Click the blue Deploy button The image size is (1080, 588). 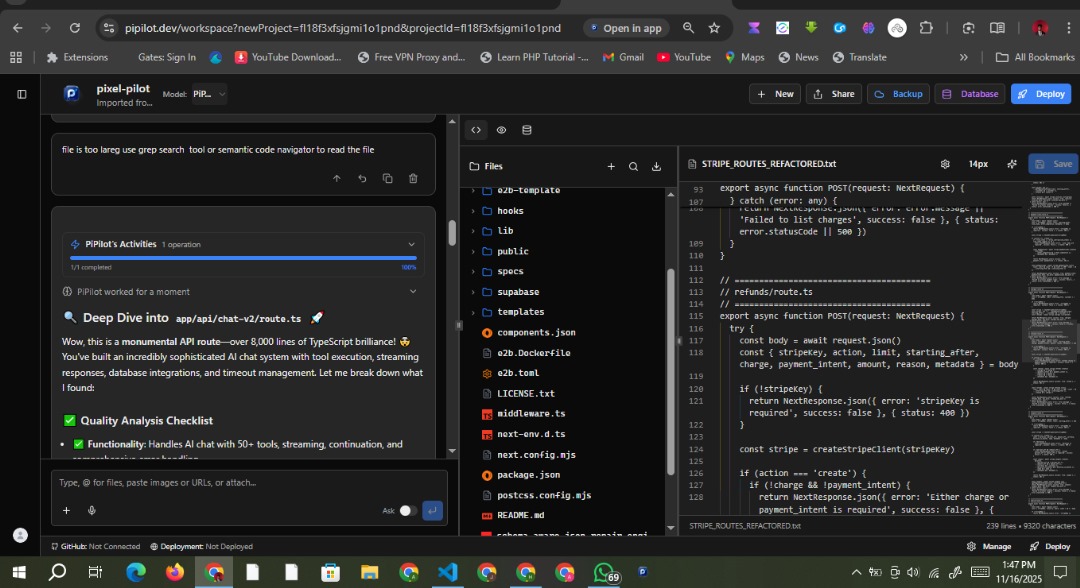[1040, 94]
